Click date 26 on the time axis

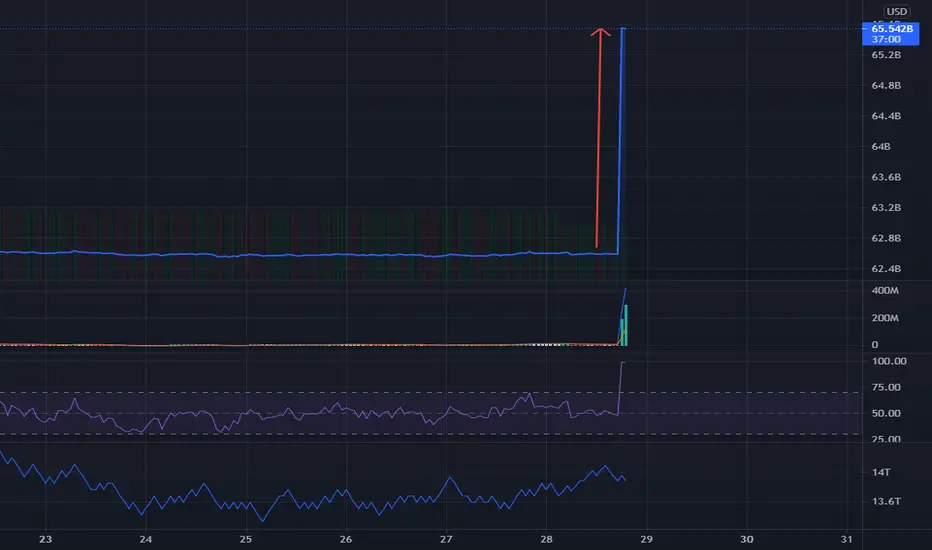[x=346, y=539]
